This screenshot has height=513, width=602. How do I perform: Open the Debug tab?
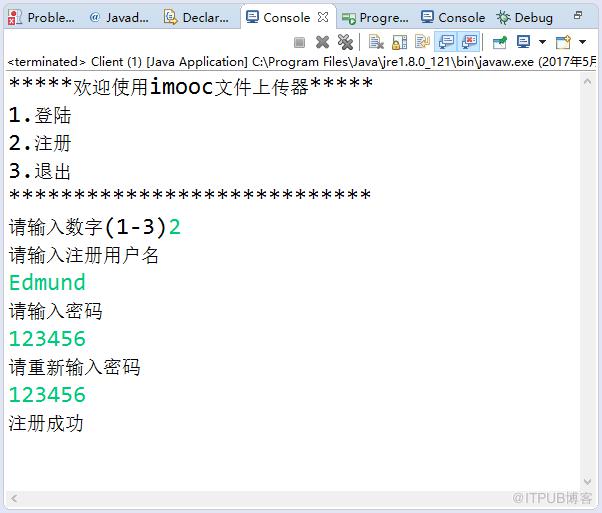pyautogui.click(x=524, y=18)
